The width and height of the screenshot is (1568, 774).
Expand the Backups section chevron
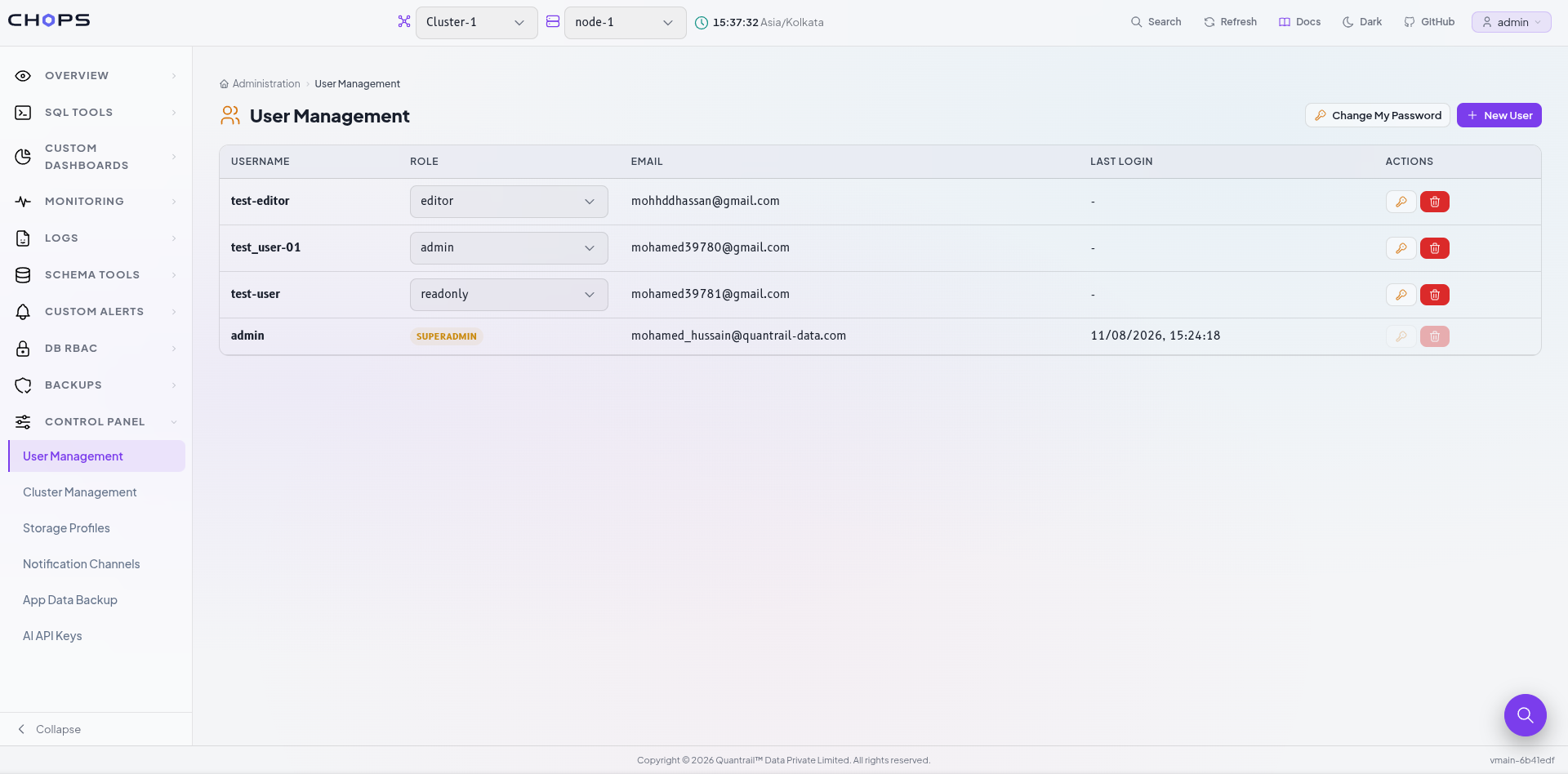174,385
